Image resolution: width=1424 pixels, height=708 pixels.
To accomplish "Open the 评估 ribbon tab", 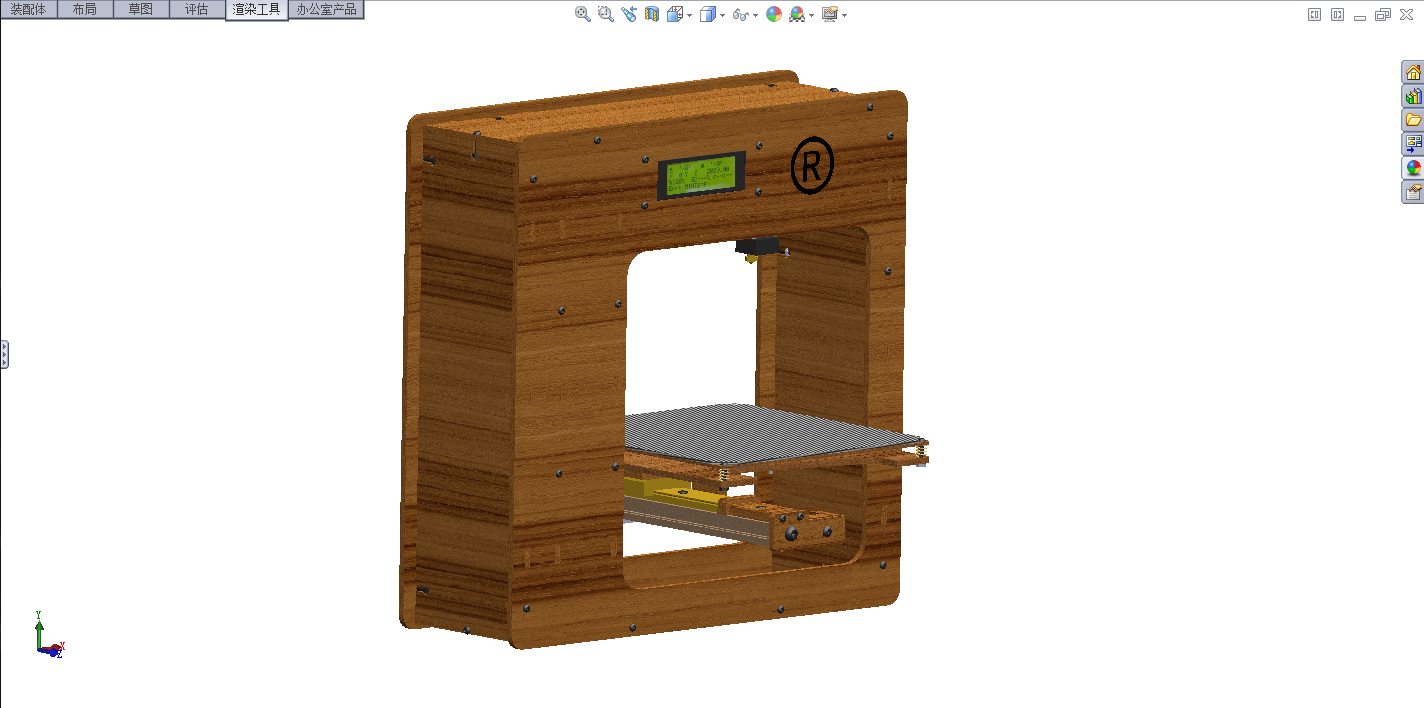I will [198, 8].
